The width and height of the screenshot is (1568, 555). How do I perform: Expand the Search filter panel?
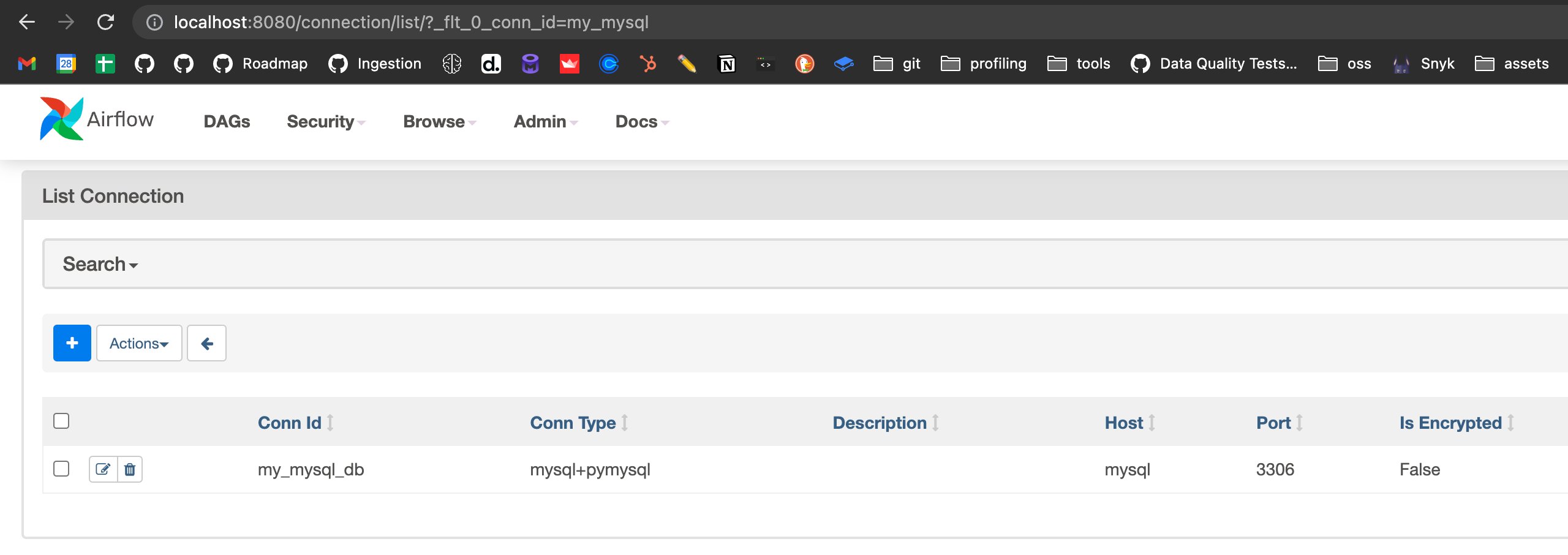pyautogui.click(x=100, y=264)
